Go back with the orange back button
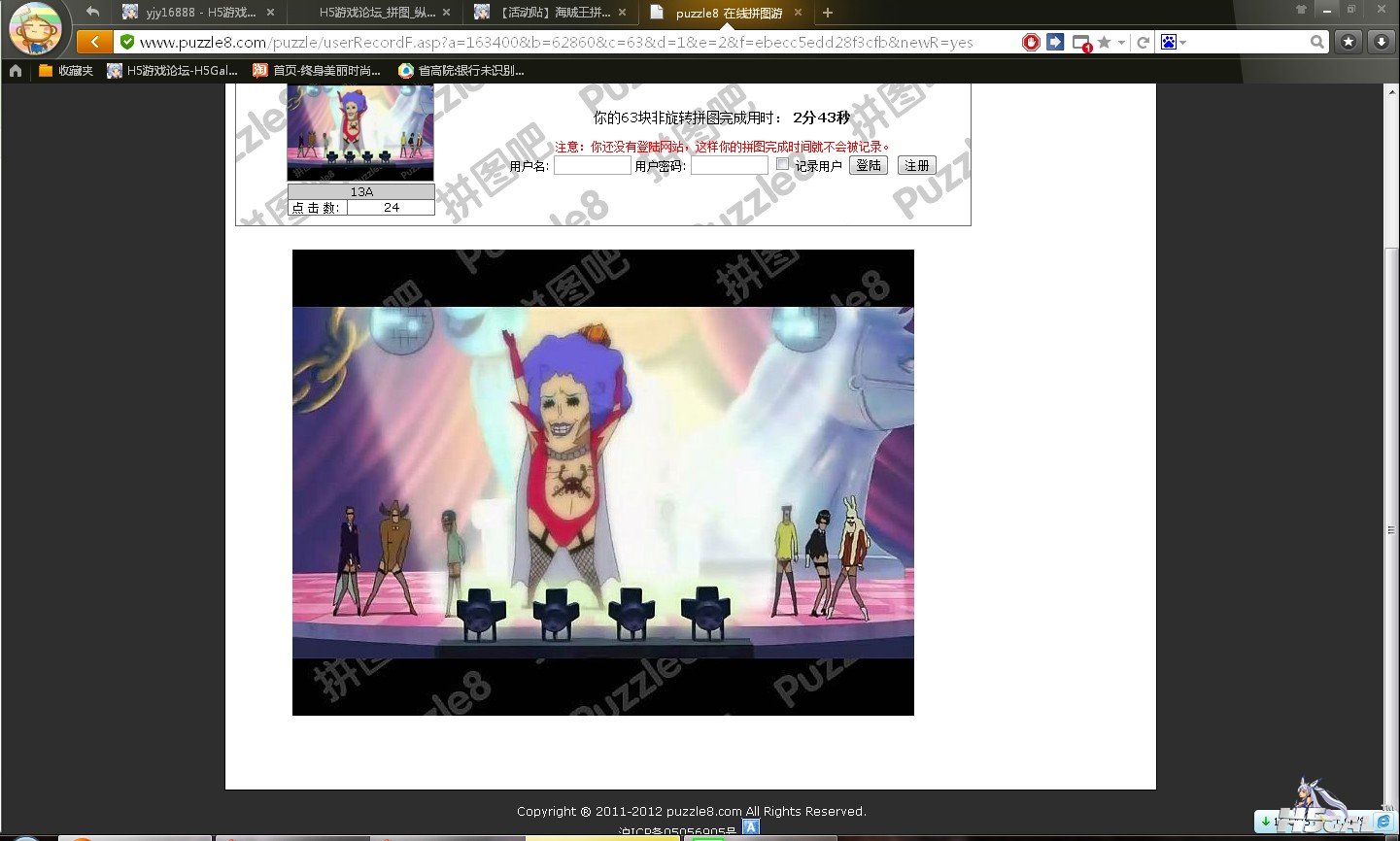Image resolution: width=1400 pixels, height=841 pixels. pos(93,42)
